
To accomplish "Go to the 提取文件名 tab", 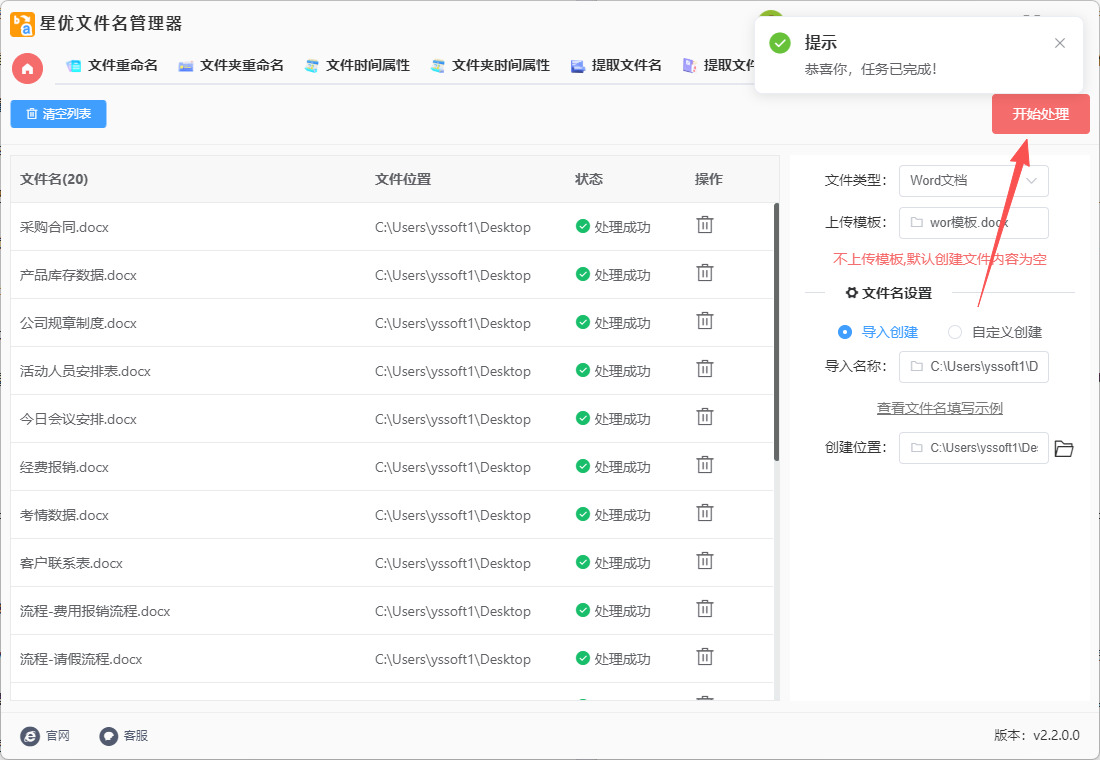I will coord(616,65).
